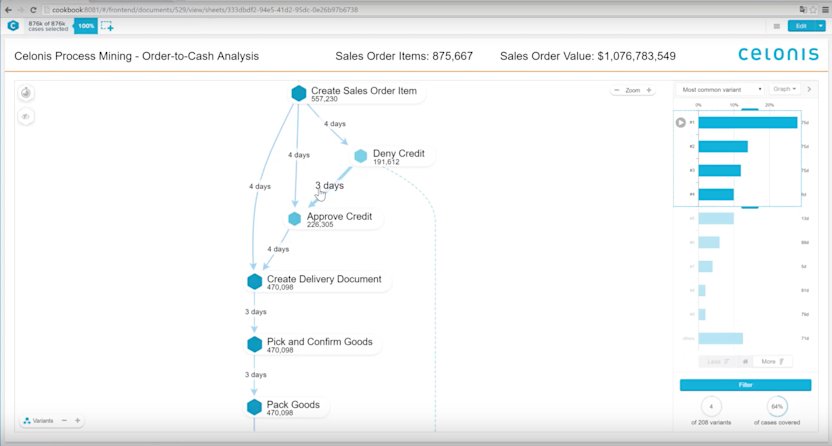
Task: Click Sales Order Value: $1,076,783,549 KPI
Action: [x=588, y=56]
